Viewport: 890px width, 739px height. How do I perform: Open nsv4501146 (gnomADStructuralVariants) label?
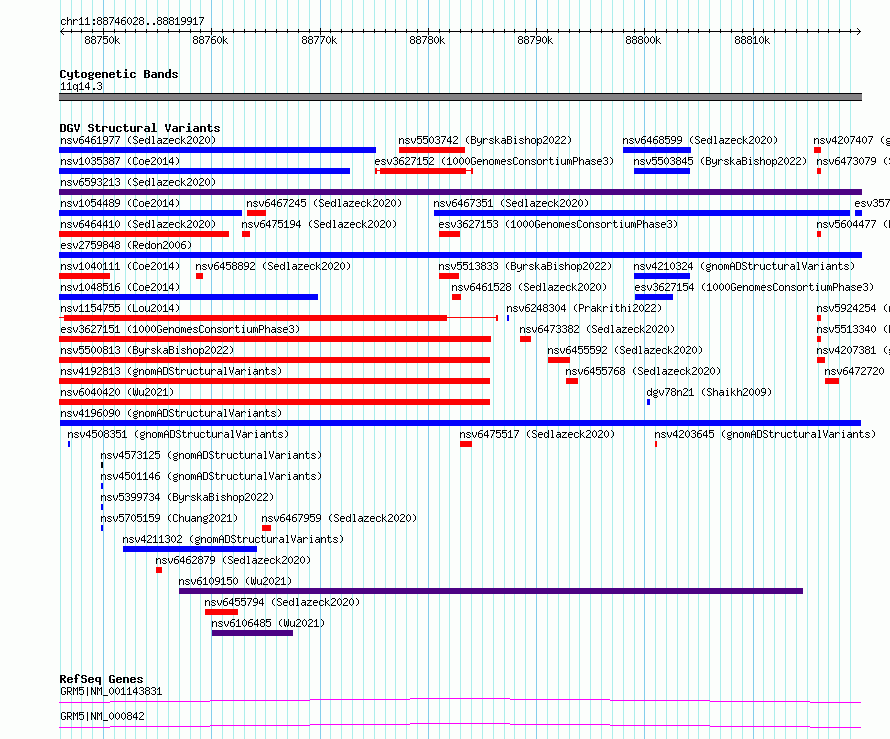tap(211, 476)
